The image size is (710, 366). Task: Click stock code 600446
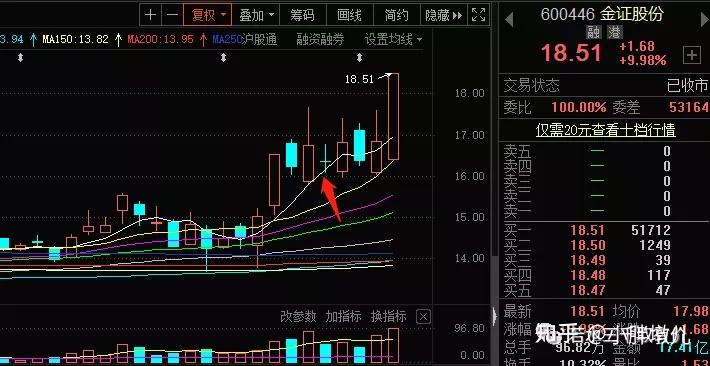coord(567,14)
